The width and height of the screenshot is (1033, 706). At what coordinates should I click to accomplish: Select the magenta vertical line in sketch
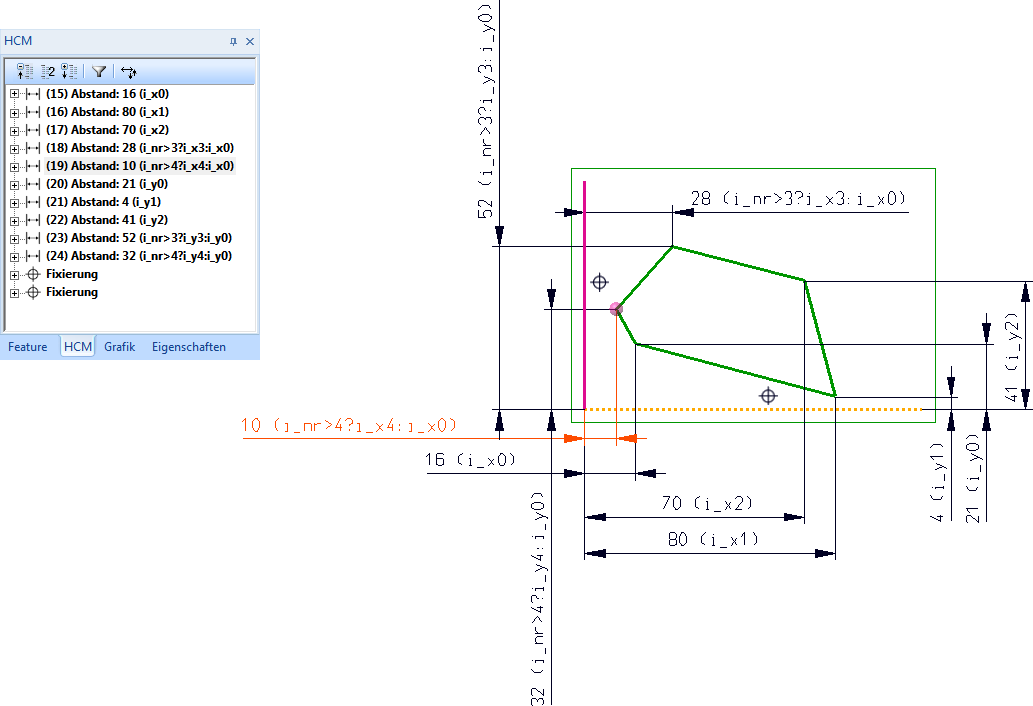click(x=584, y=295)
